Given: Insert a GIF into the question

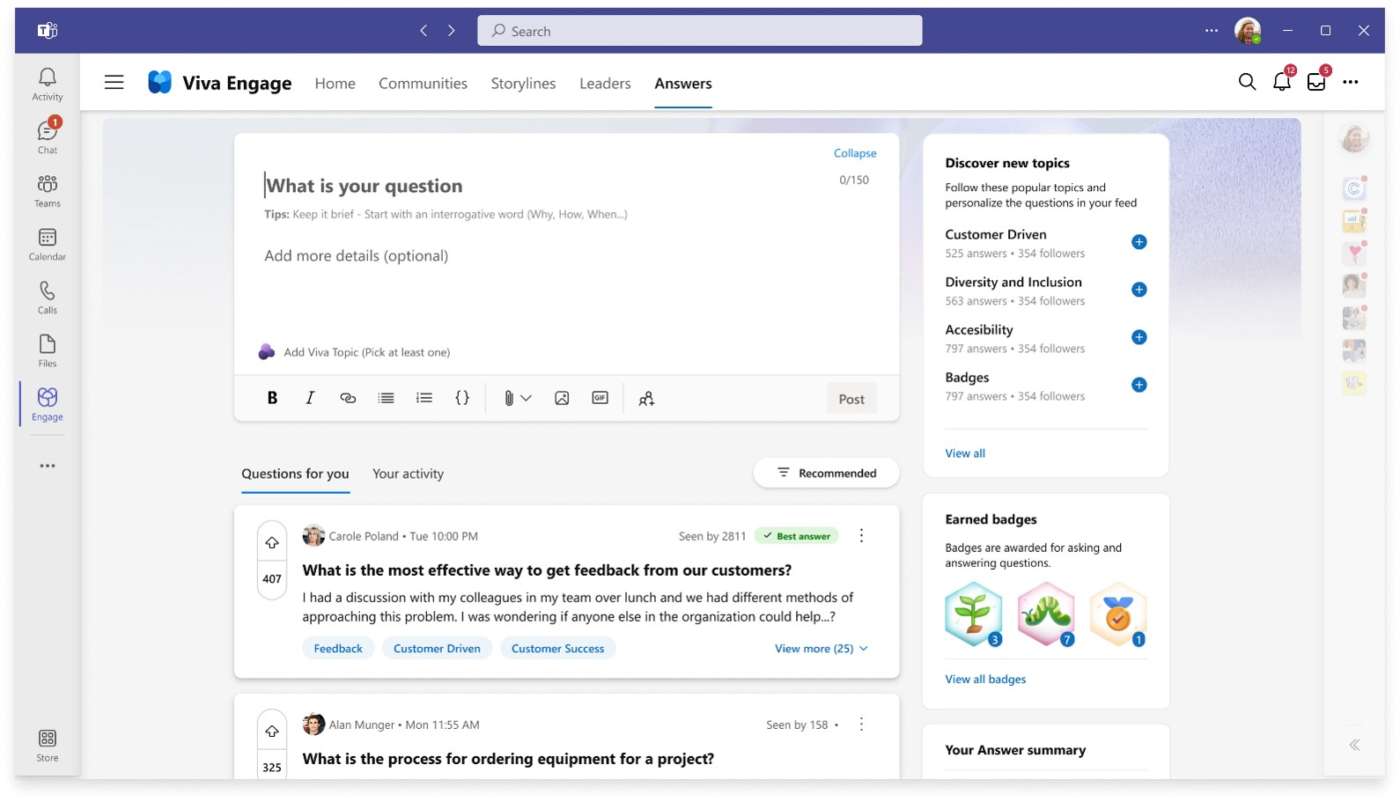Looking at the screenshot, I should click(x=598, y=397).
